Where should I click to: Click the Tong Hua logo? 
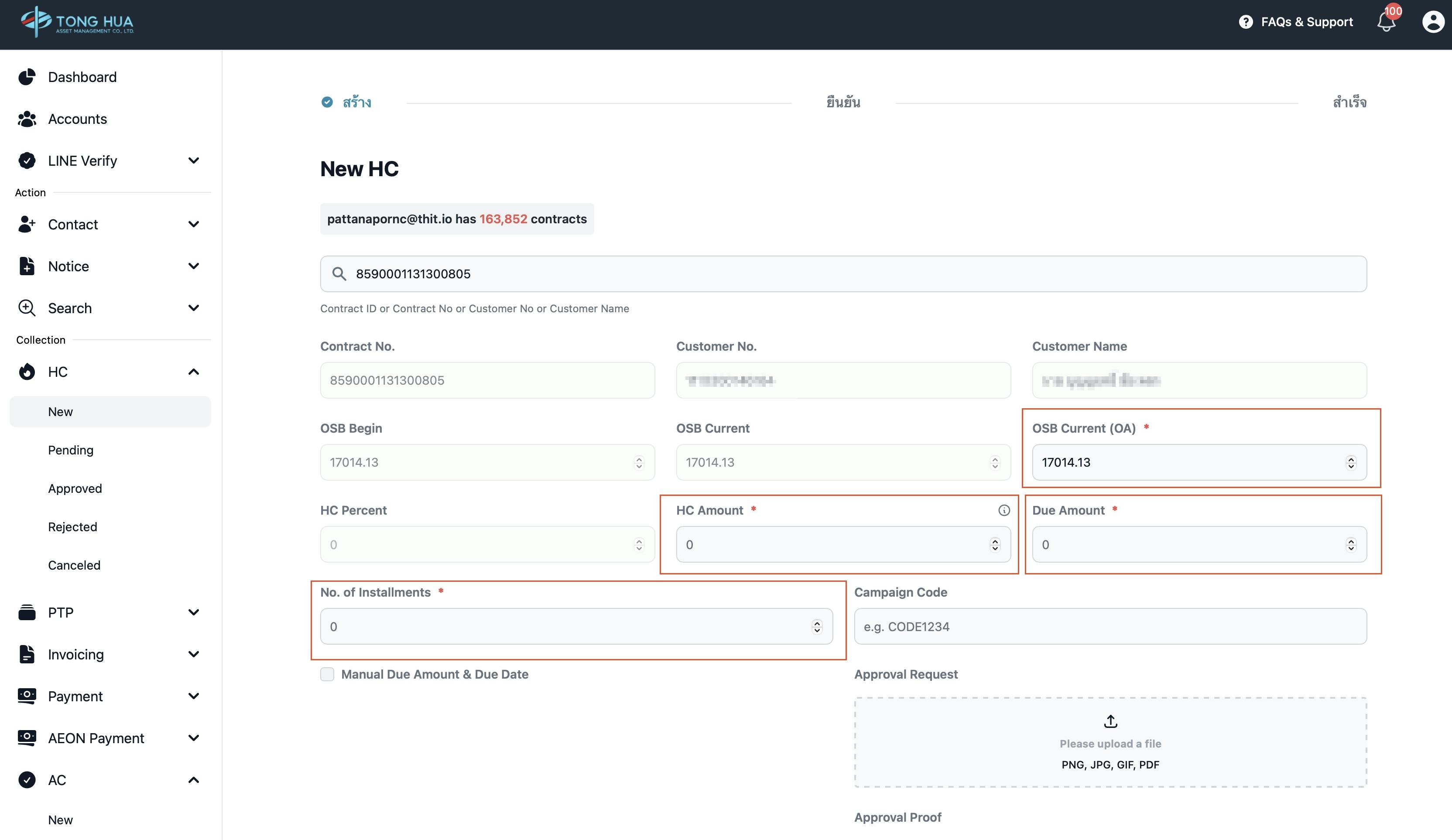77,23
